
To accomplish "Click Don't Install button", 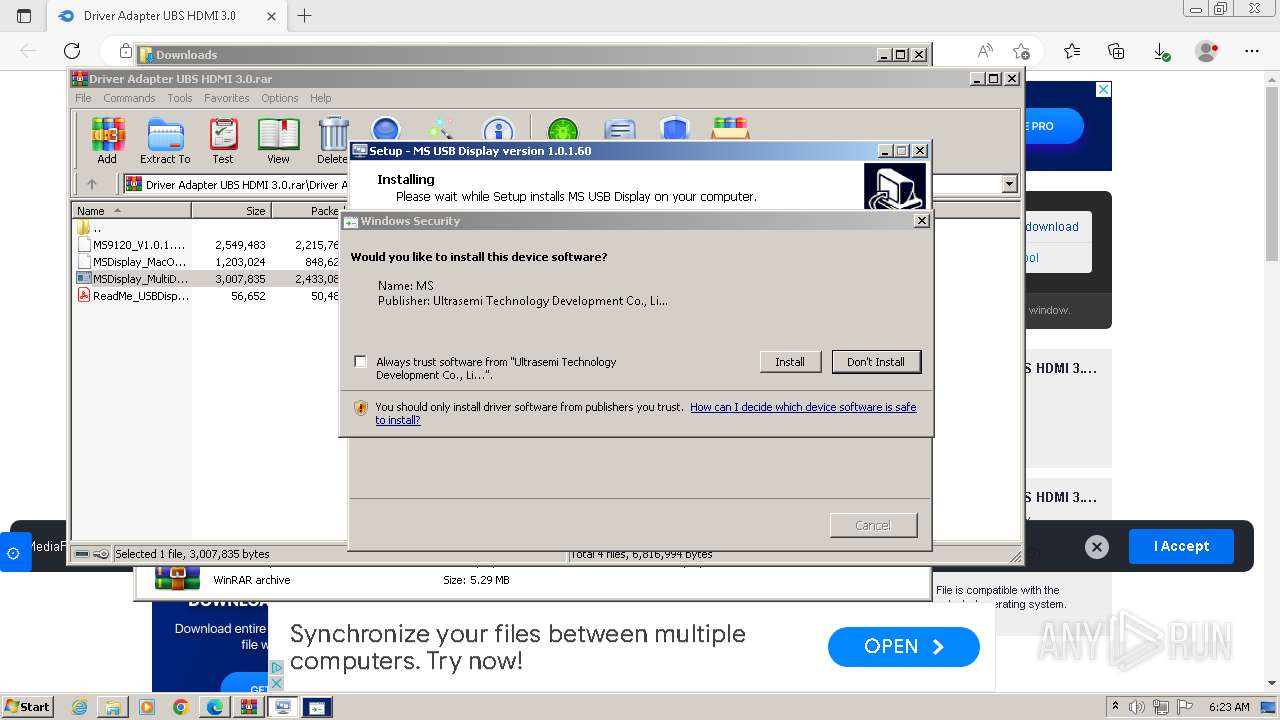I will click(x=876, y=362).
